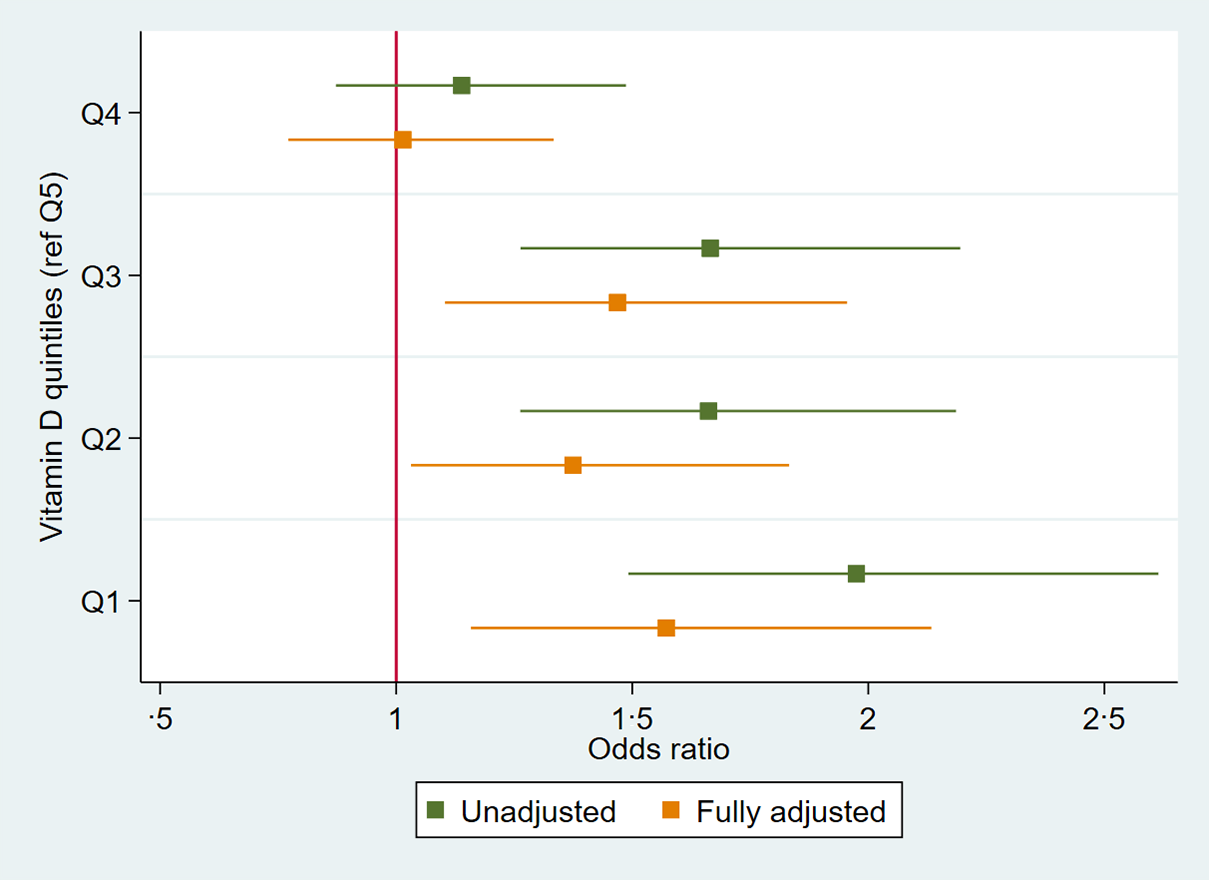
Task: Pick the green Unadjusted marker for Q2
Action: click(708, 411)
